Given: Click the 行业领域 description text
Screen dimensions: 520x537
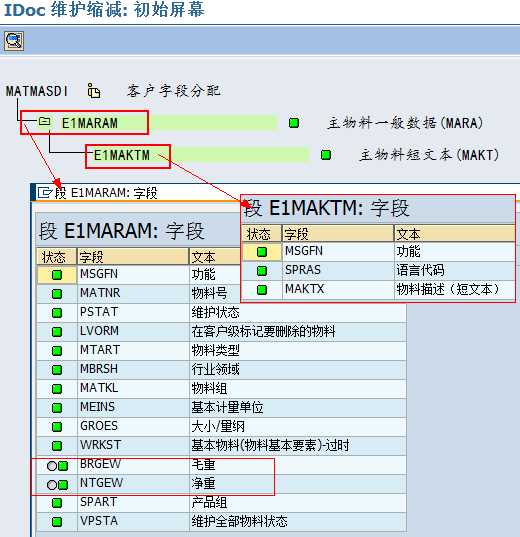Looking at the screenshot, I should 215,369.
